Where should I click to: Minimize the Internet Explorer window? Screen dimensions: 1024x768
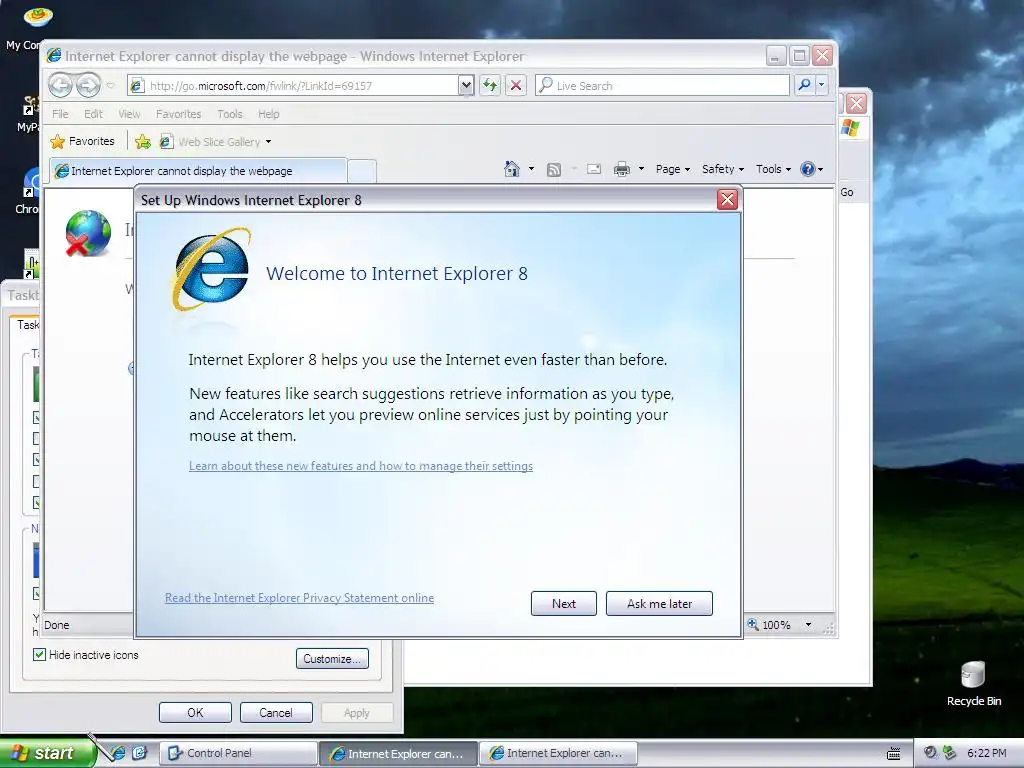[775, 56]
